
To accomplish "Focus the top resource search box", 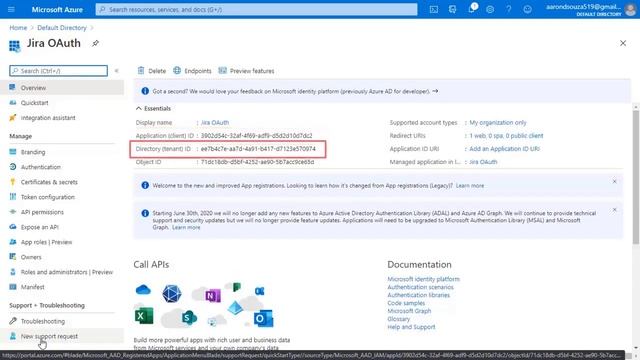I will (256, 9).
